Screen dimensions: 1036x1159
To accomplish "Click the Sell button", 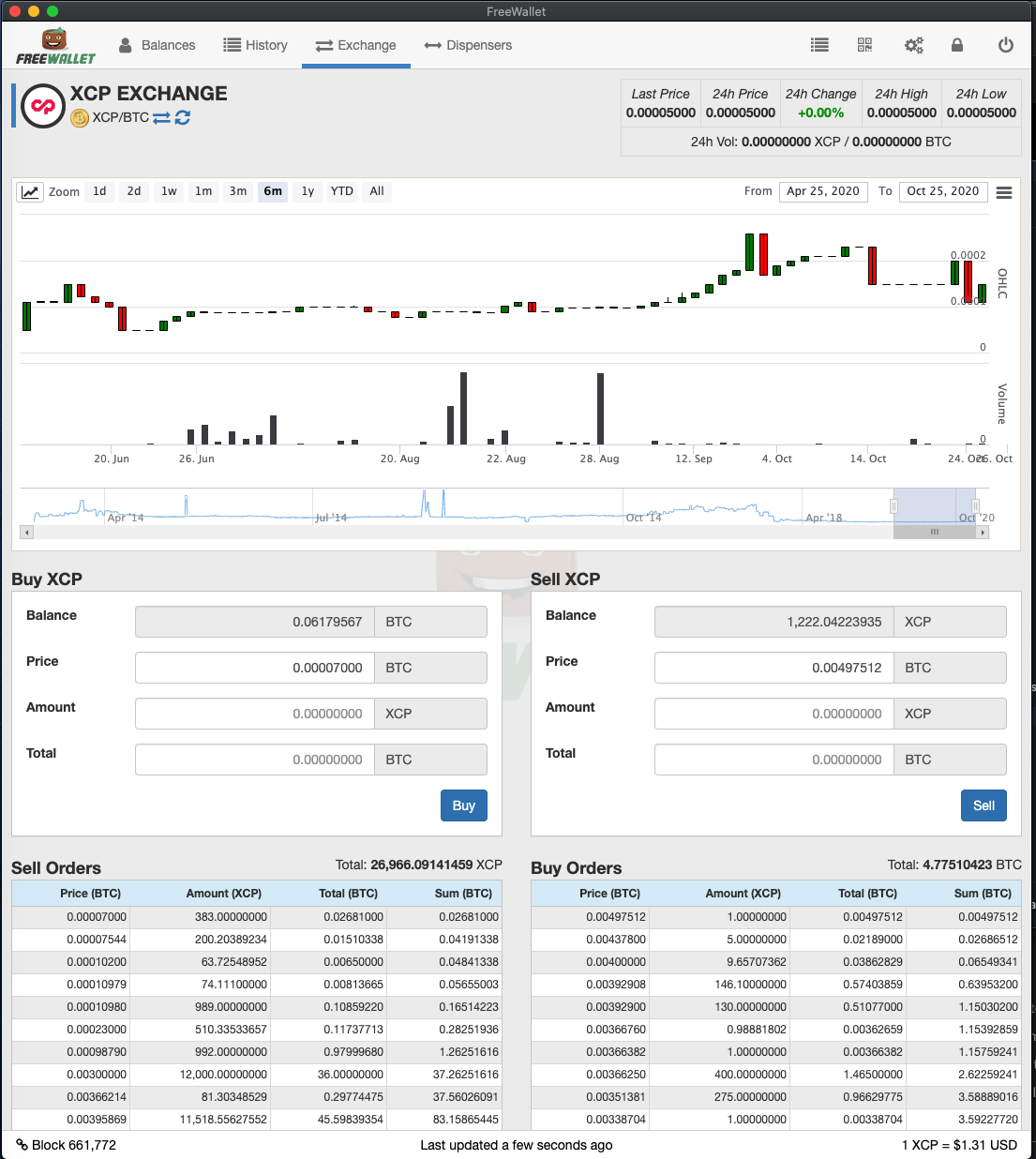I will click(983, 805).
